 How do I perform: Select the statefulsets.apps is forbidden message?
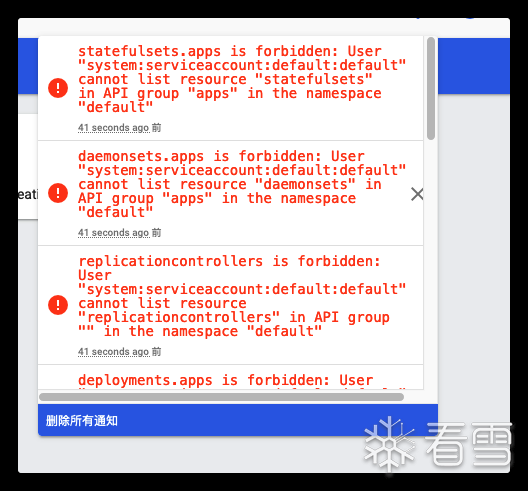click(x=242, y=79)
